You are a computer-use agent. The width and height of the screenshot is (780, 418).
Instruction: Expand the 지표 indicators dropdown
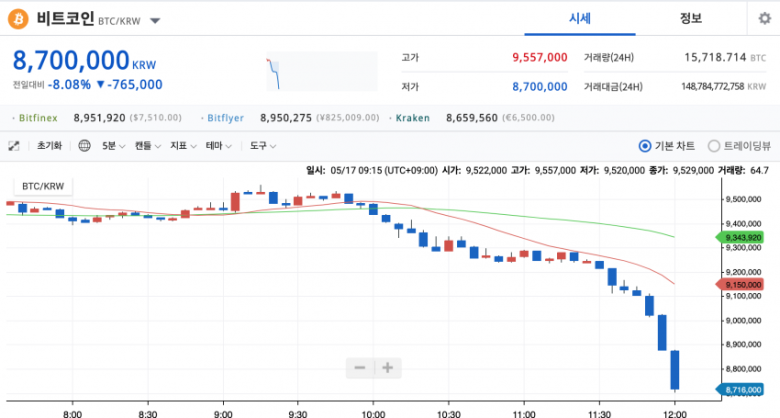tap(183, 145)
